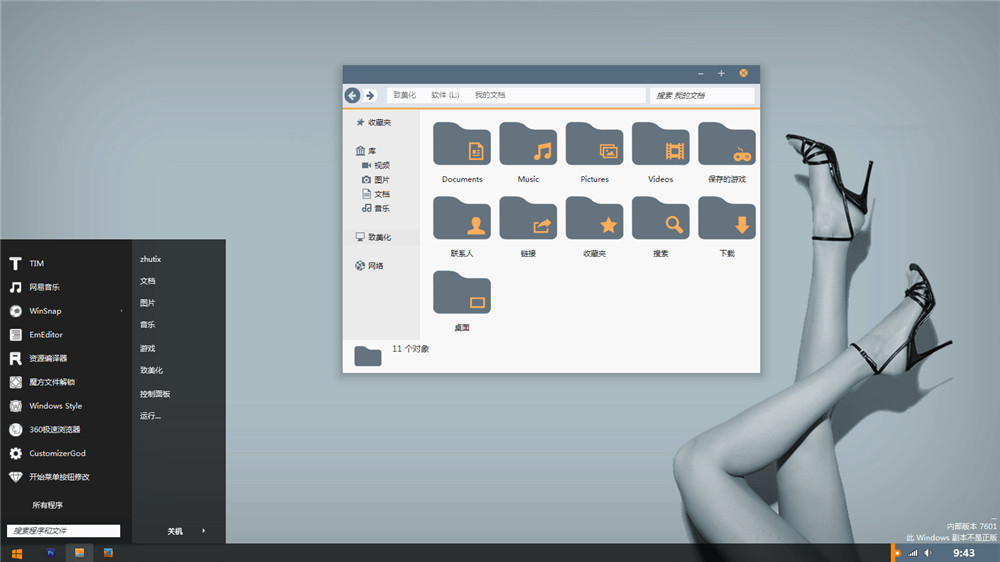Open the 下载 downloads folder
Image resolution: width=1000 pixels, height=562 pixels.
click(x=726, y=220)
